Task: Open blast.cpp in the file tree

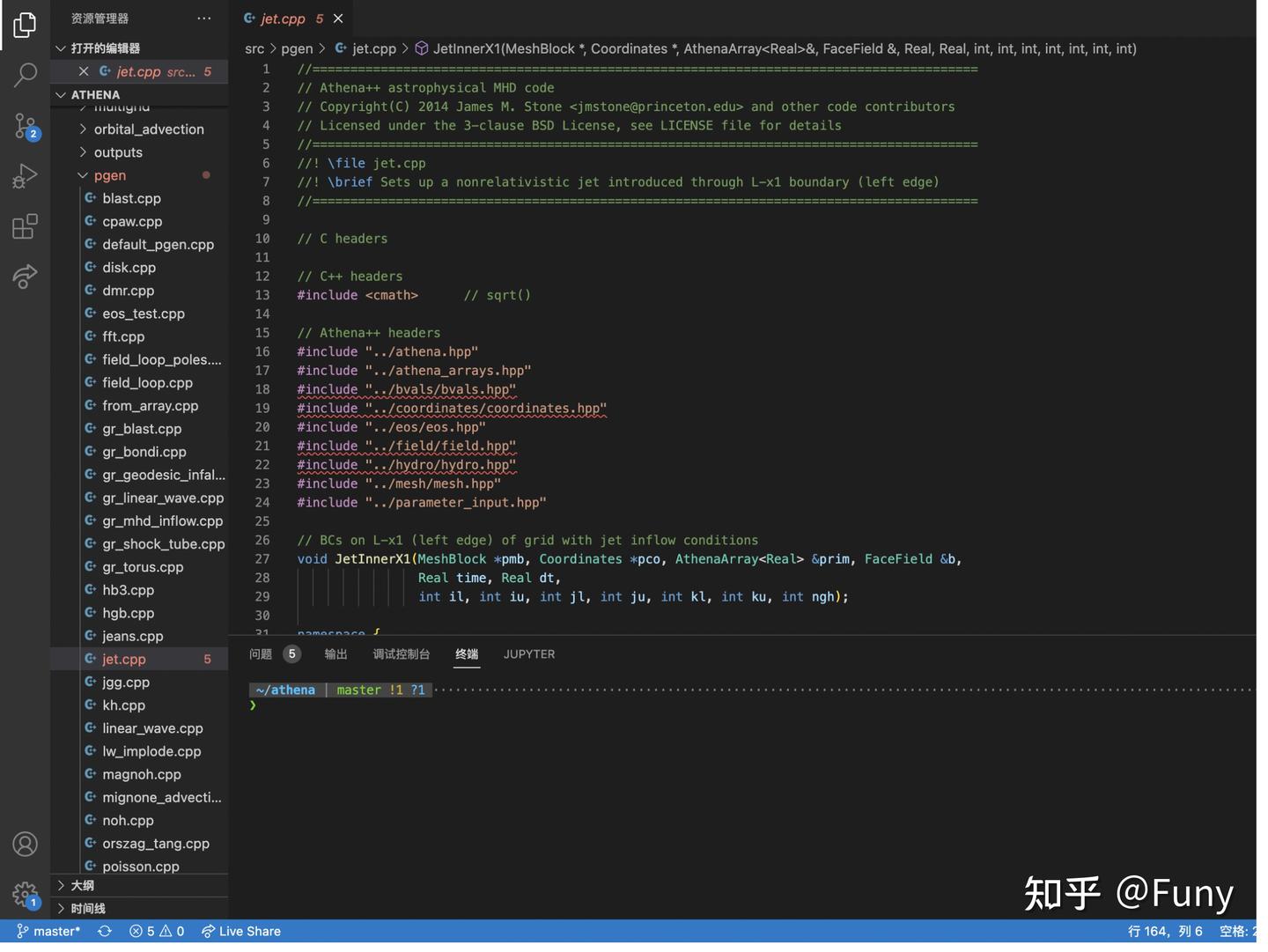Action: (131, 198)
